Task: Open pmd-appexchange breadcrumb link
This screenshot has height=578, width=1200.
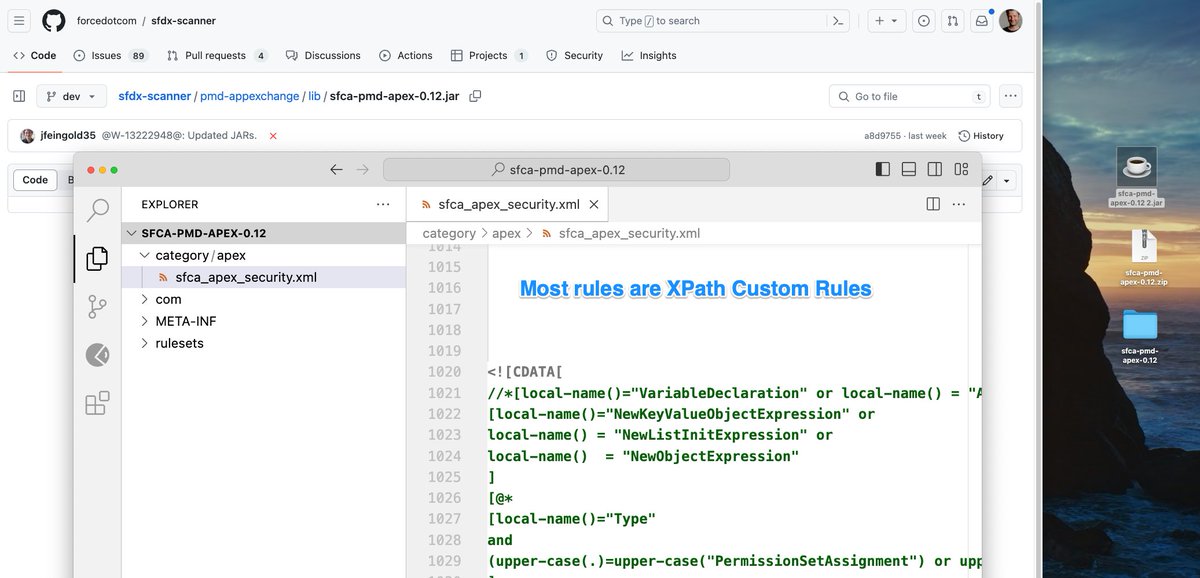Action: pyautogui.click(x=249, y=96)
